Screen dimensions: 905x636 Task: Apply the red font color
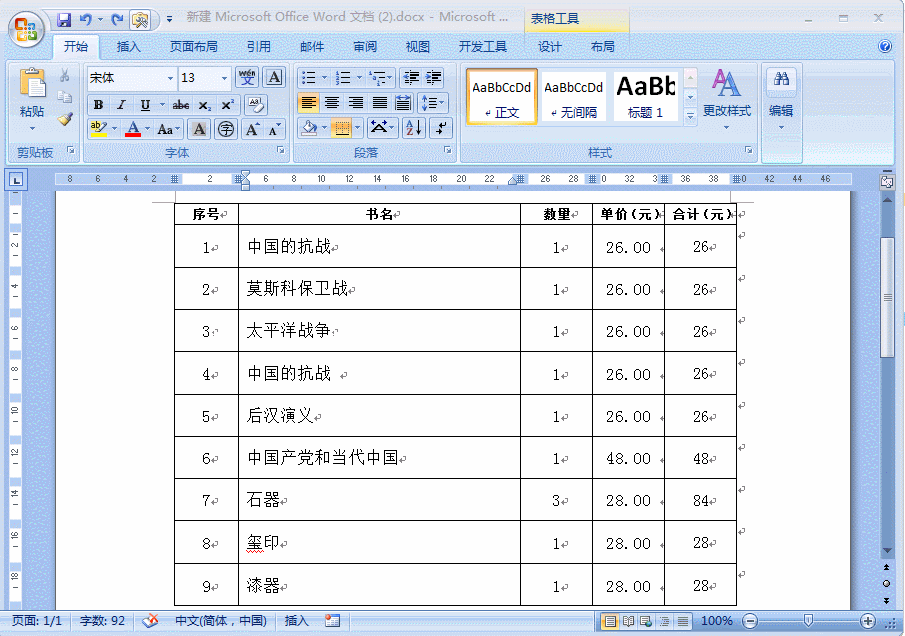[x=133, y=129]
